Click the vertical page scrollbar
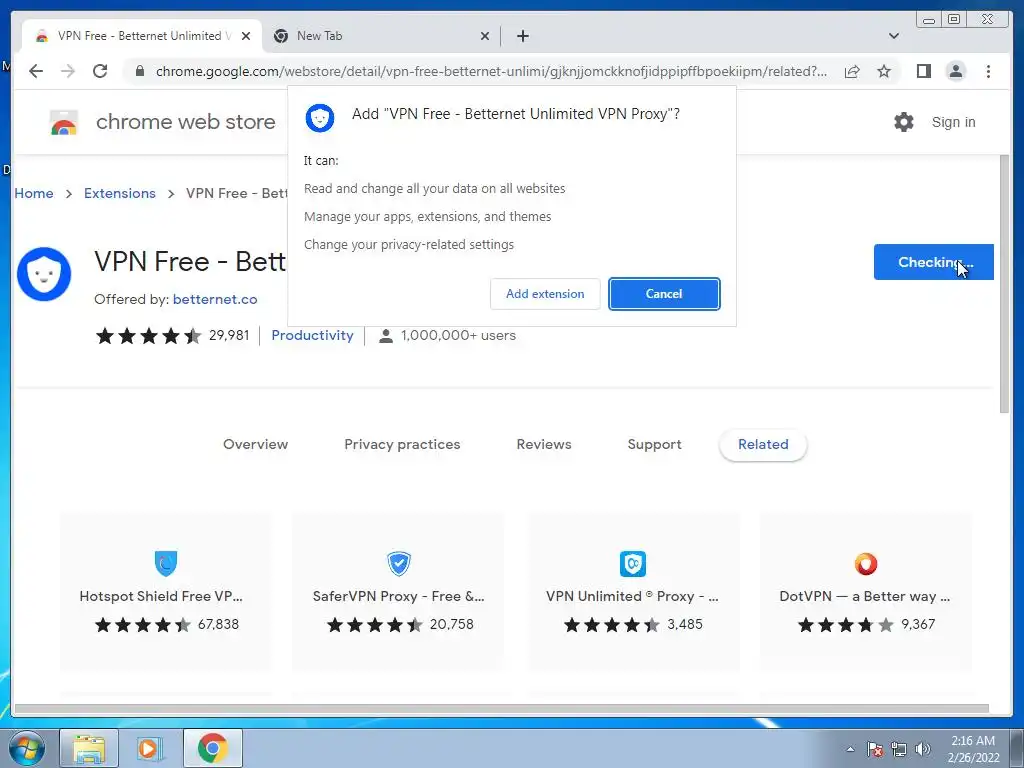Viewport: 1024px width, 768px height. (1004, 284)
